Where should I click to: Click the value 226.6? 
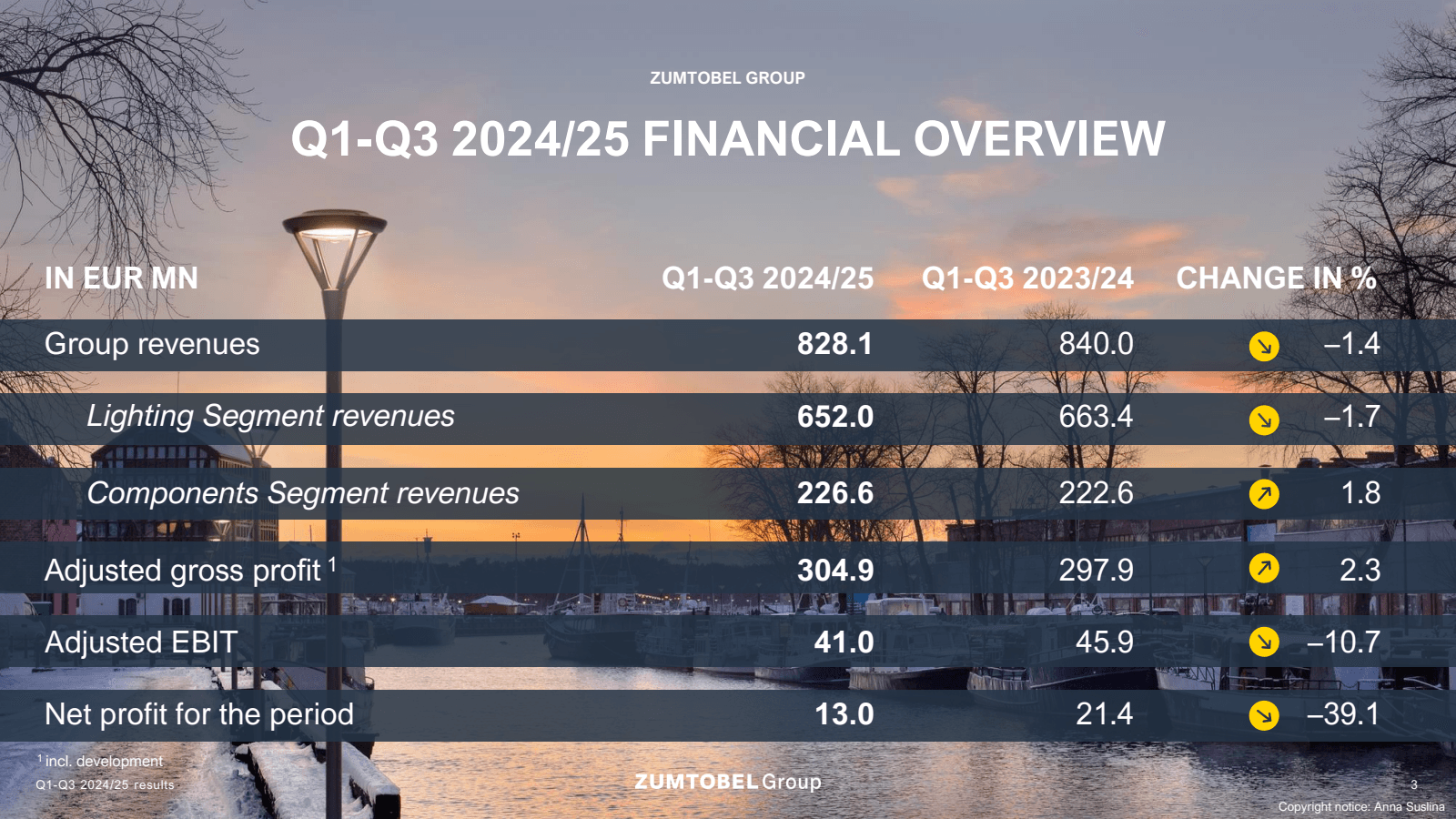835,493
